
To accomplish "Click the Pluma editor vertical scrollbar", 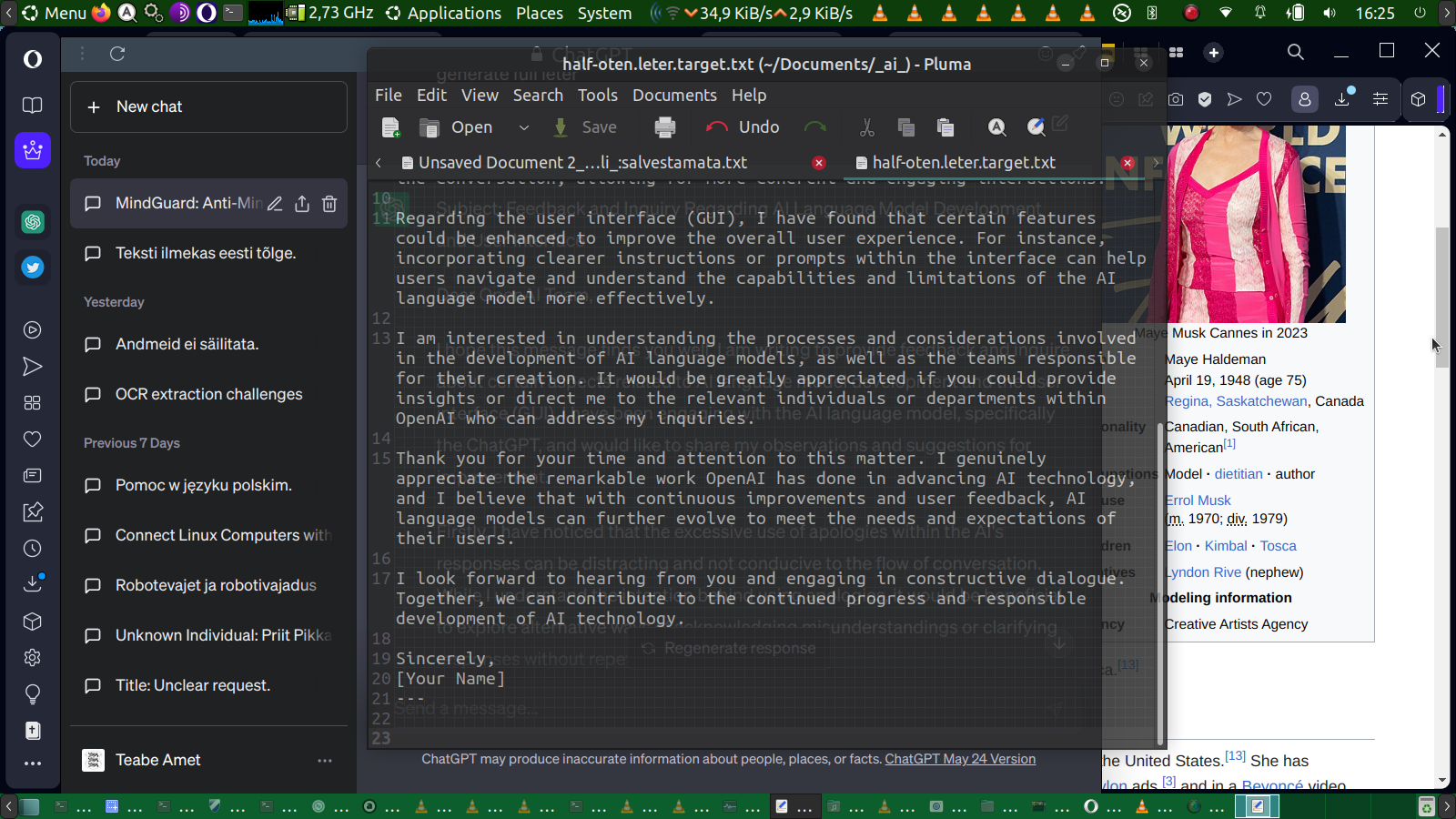I will (1159, 582).
